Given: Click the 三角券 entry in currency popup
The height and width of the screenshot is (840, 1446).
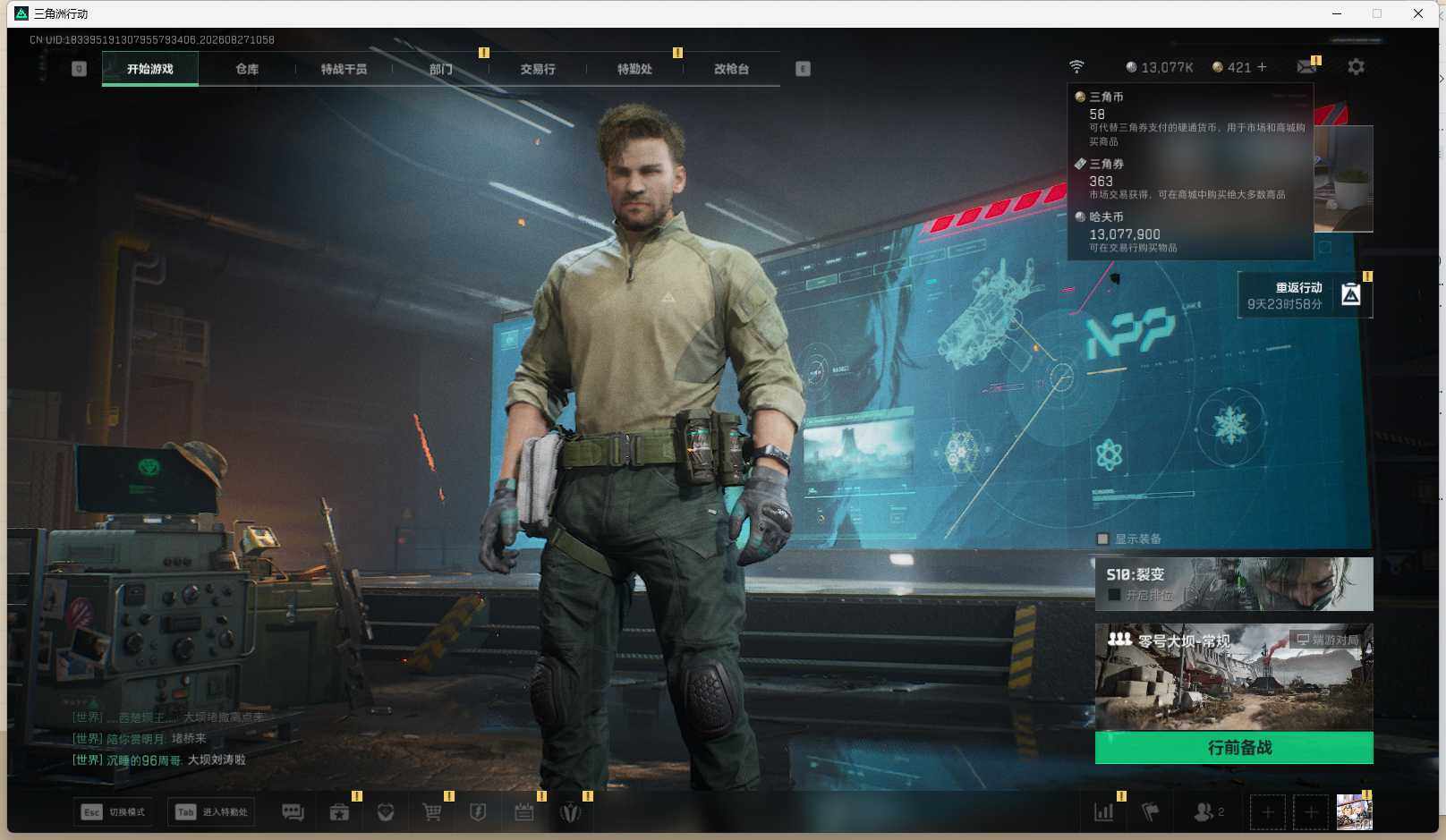Looking at the screenshot, I should (1191, 179).
